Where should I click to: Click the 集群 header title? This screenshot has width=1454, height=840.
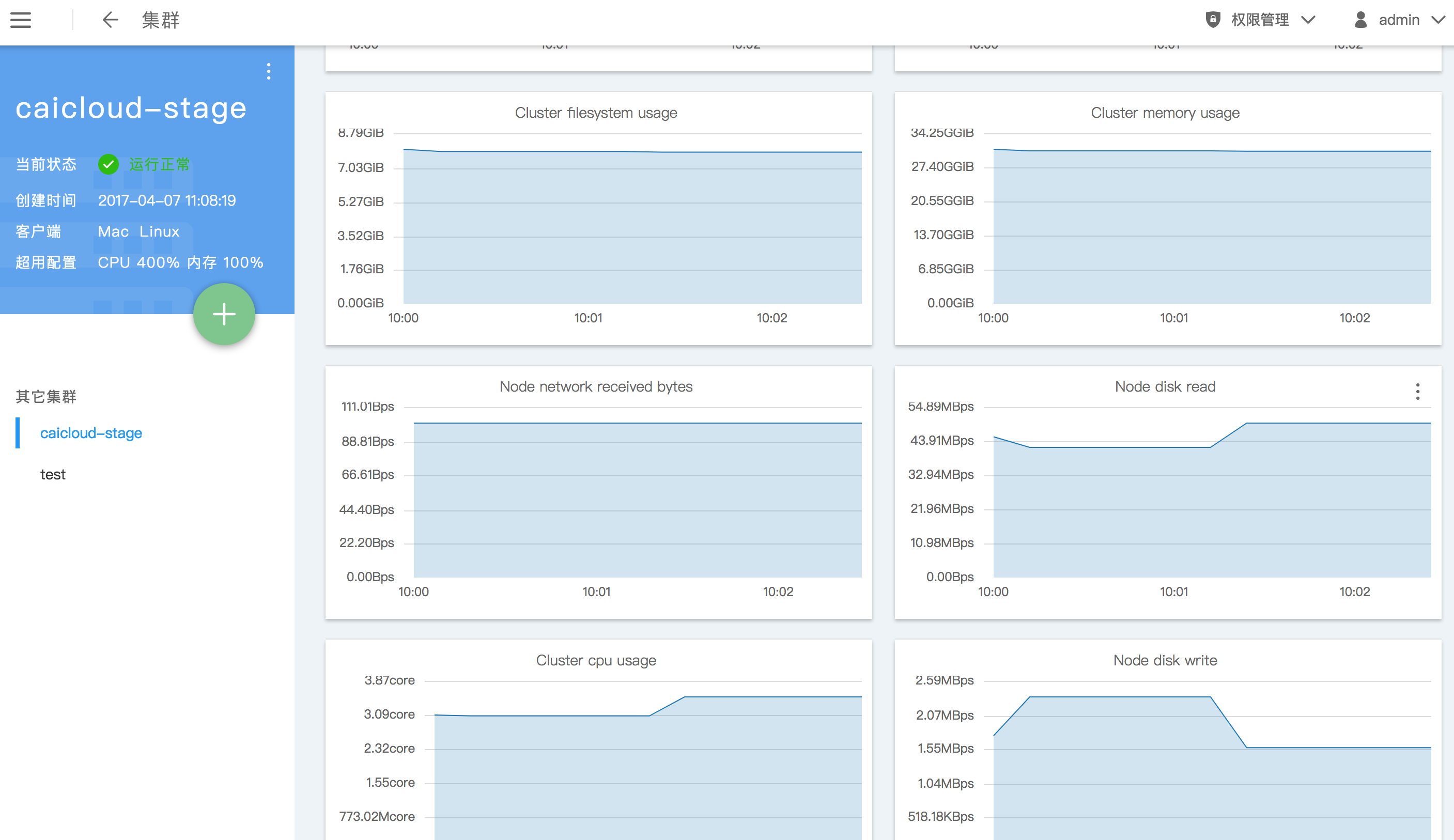coord(160,20)
